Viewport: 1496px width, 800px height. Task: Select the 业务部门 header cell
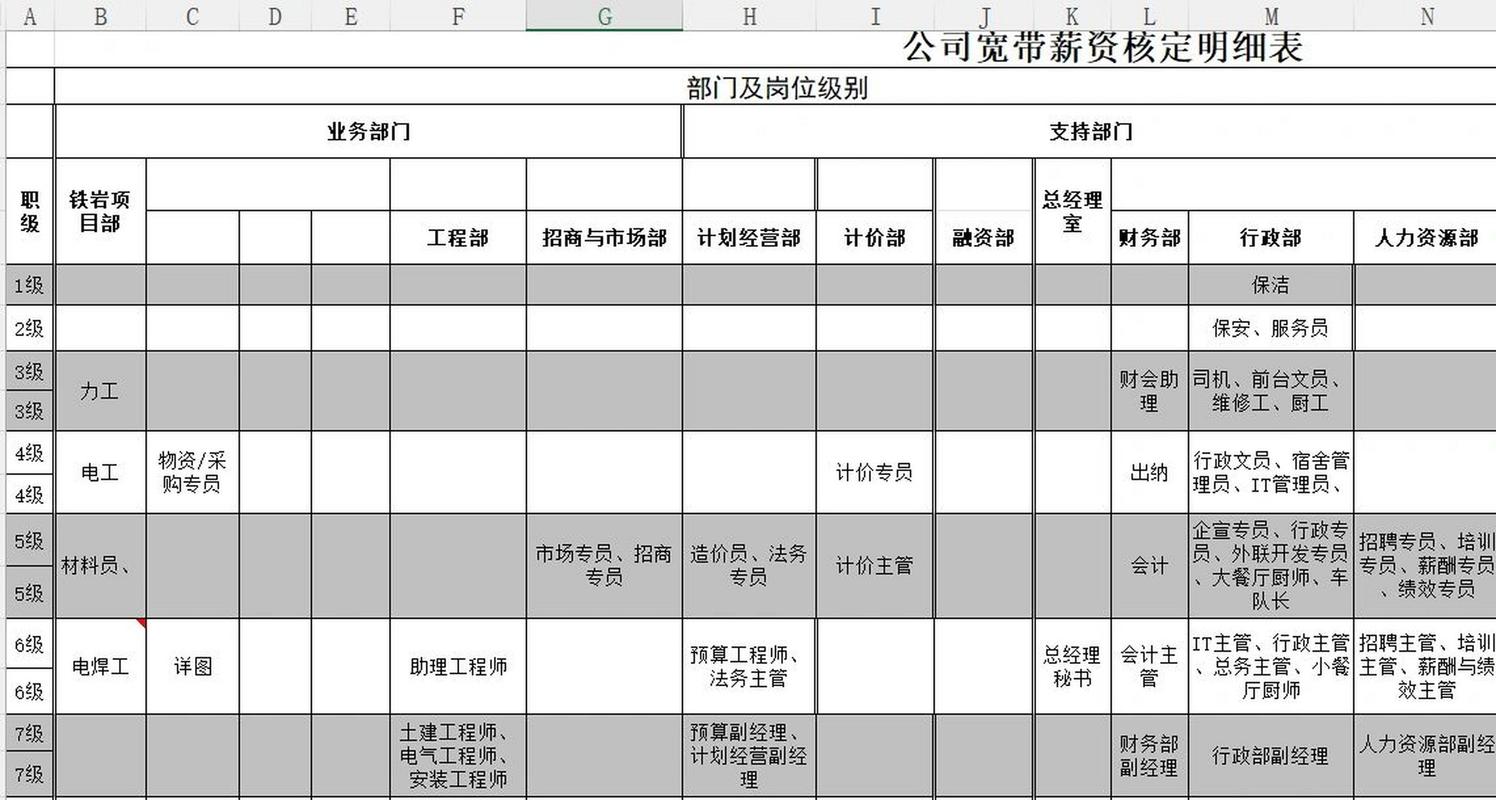coord(368,131)
